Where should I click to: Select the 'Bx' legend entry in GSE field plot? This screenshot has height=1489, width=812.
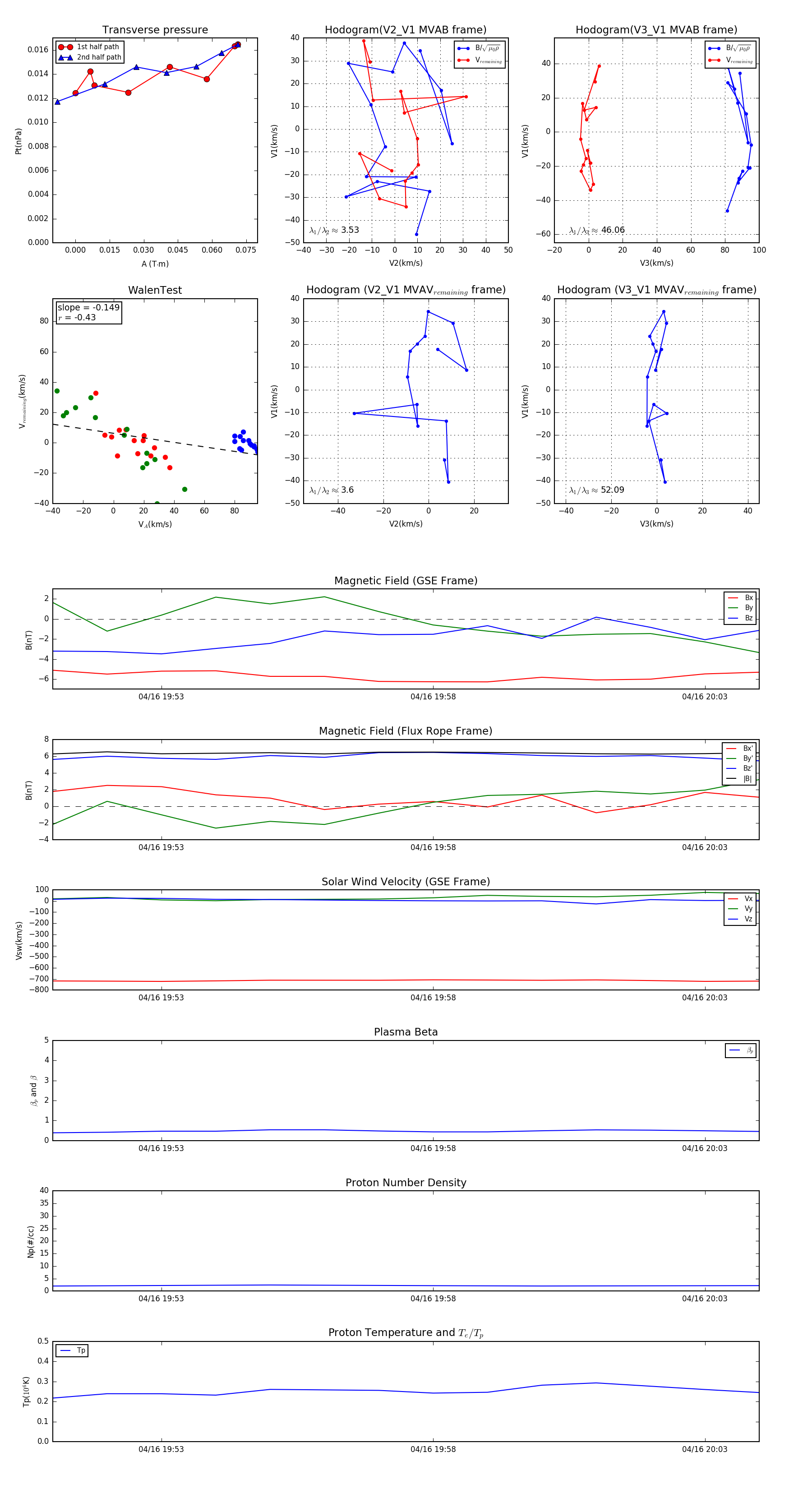click(x=740, y=598)
